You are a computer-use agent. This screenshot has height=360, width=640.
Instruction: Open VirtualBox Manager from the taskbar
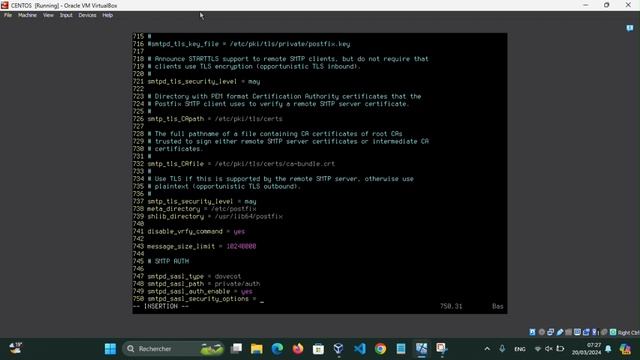tap(339, 349)
